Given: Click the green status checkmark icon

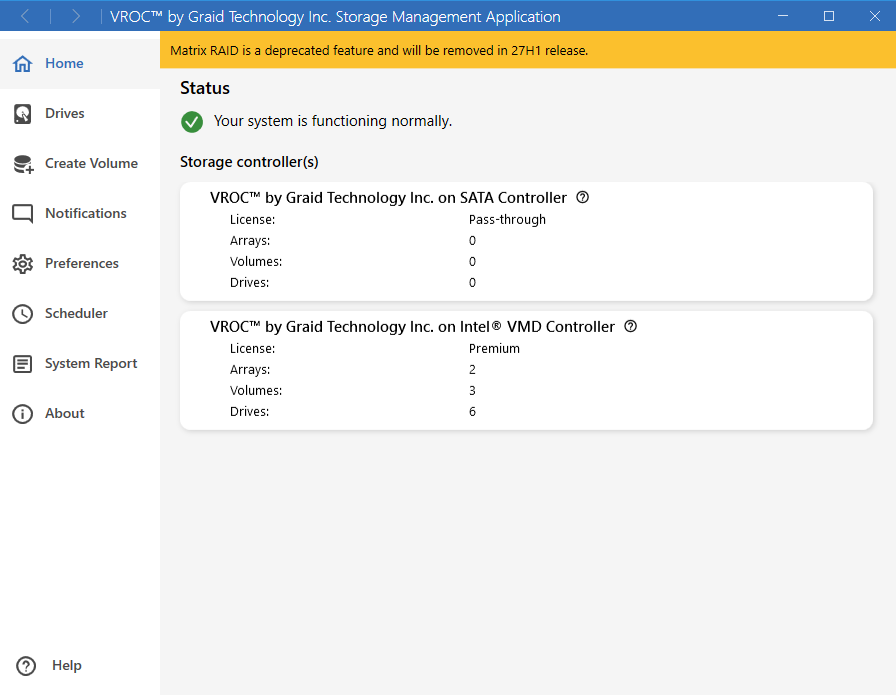Looking at the screenshot, I should point(192,122).
